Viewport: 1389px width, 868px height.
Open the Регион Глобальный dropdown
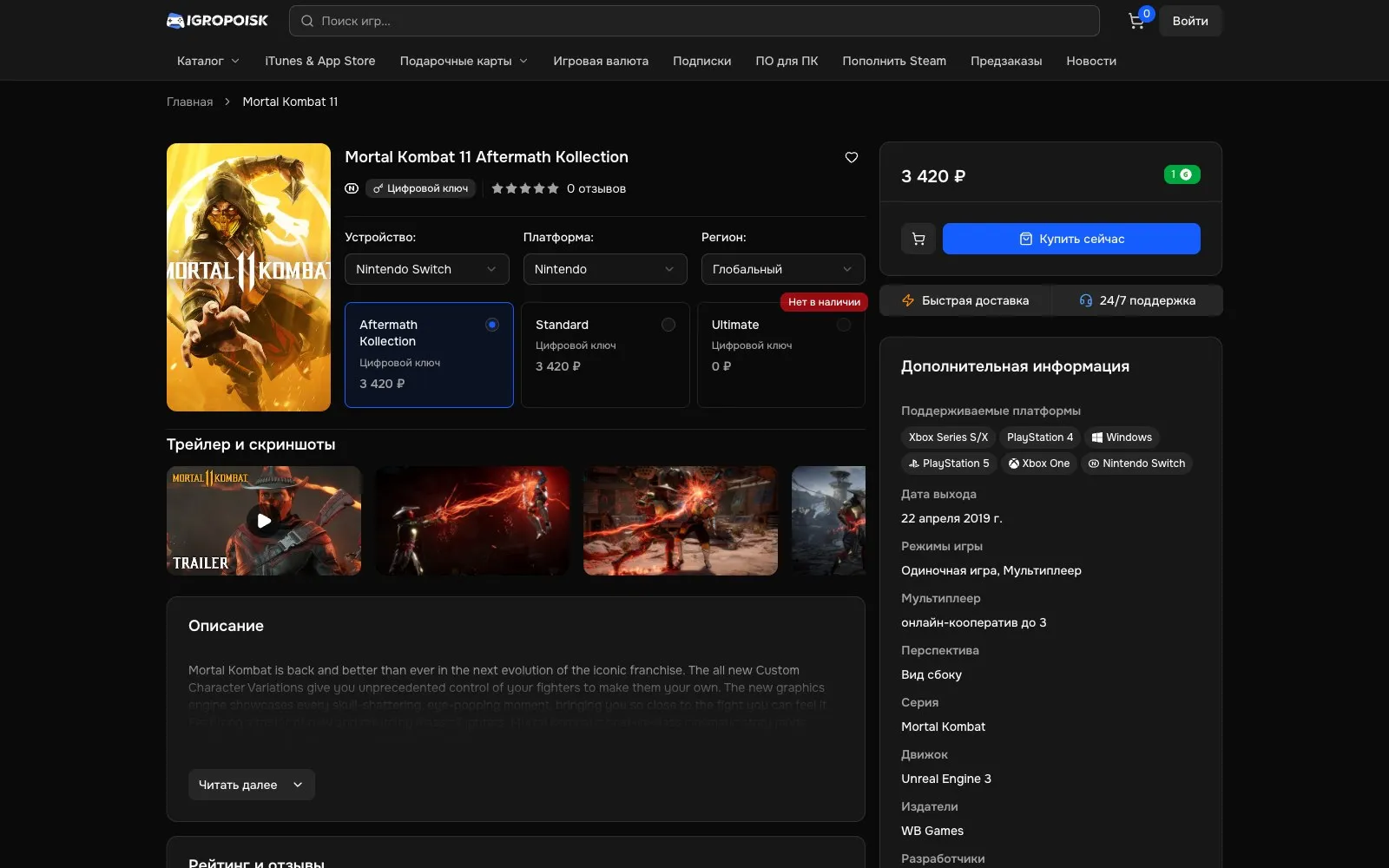pos(783,269)
